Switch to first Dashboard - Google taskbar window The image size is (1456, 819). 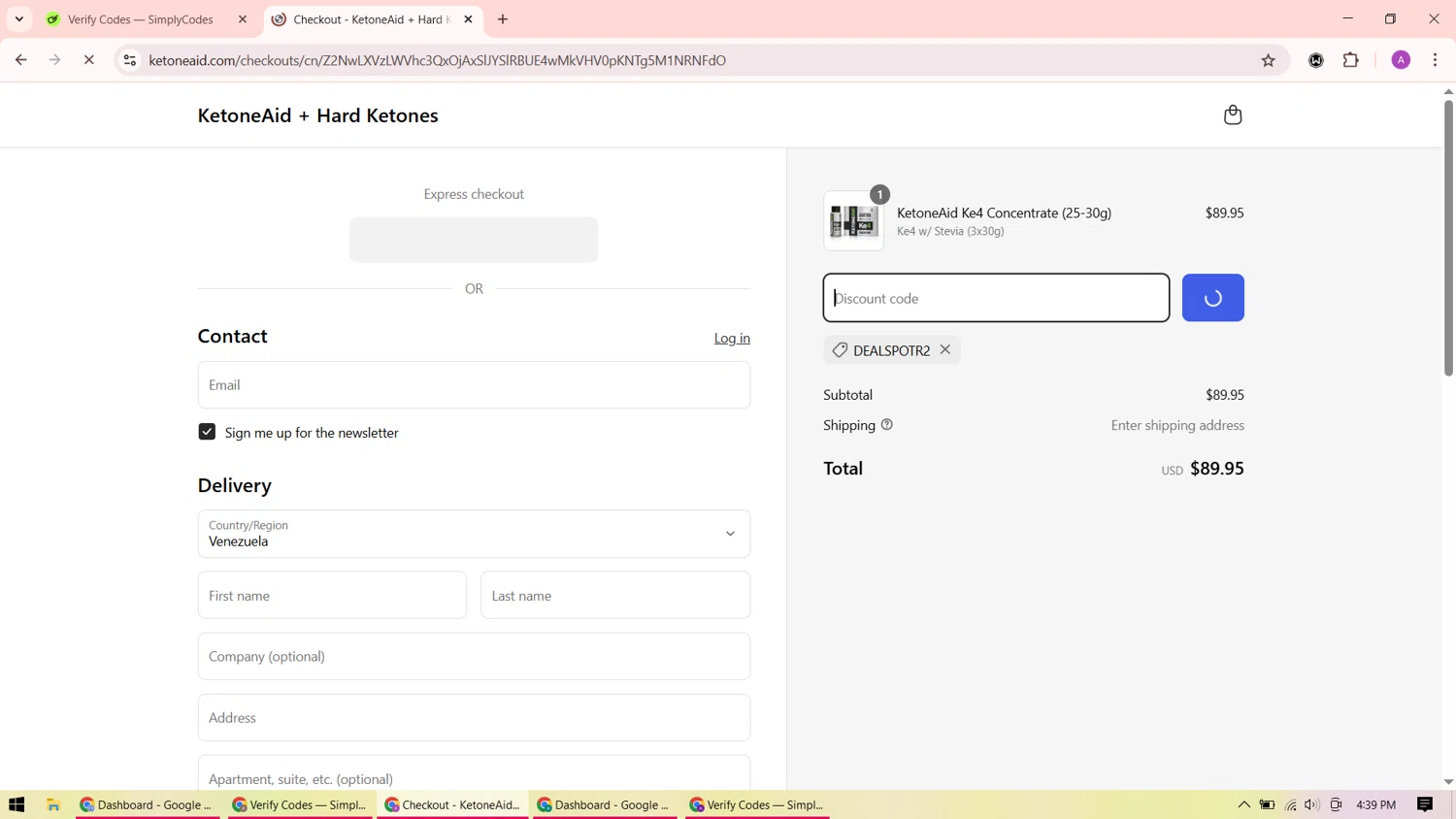[x=146, y=804]
